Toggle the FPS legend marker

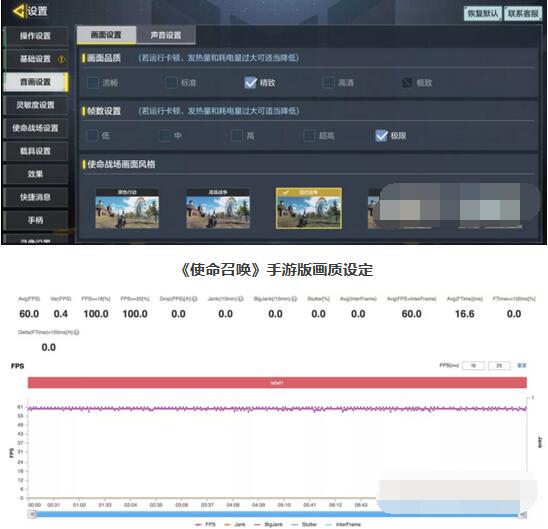pos(199,524)
